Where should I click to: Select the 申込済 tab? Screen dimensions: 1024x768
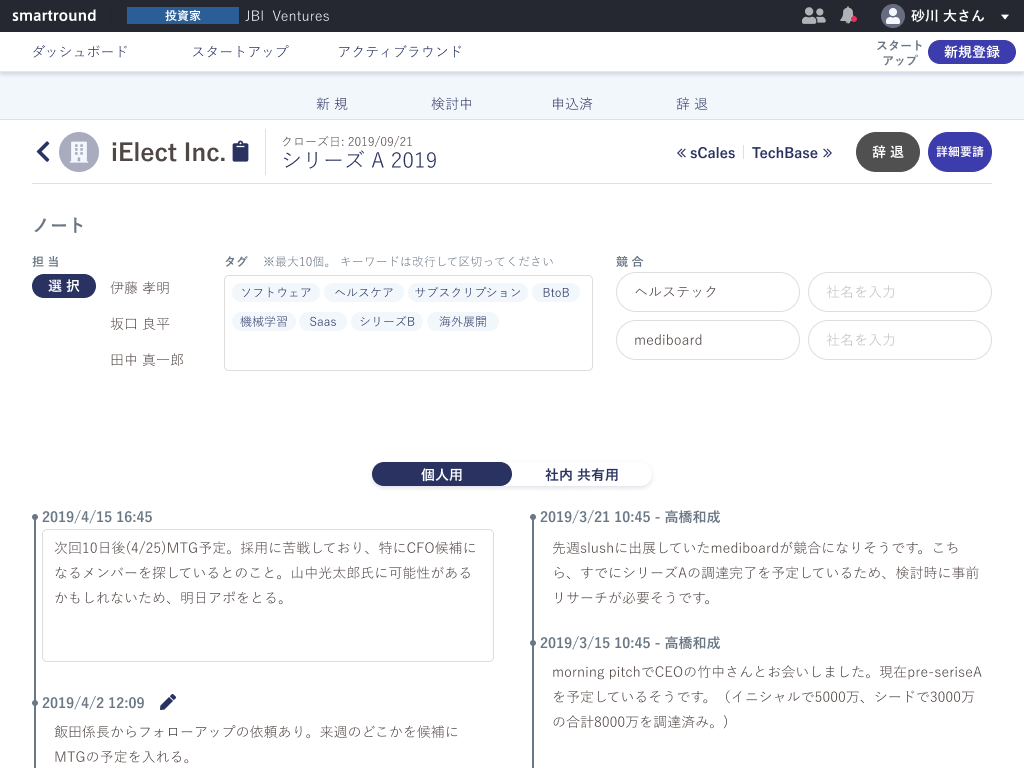coord(572,104)
